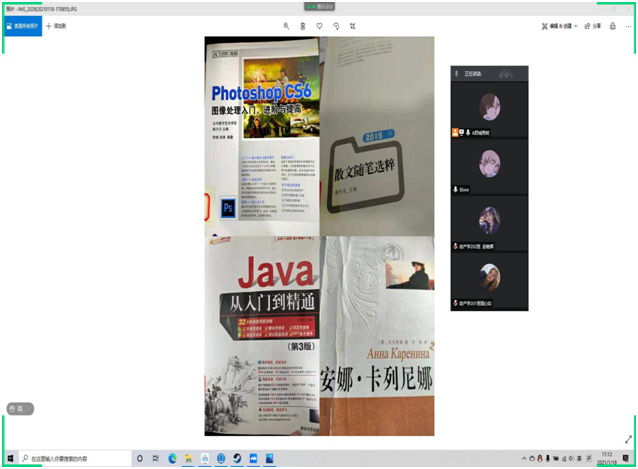Click the 腾讯会议 meeting bar at the top
Screen dimensions: 638x469
coord(319,6)
